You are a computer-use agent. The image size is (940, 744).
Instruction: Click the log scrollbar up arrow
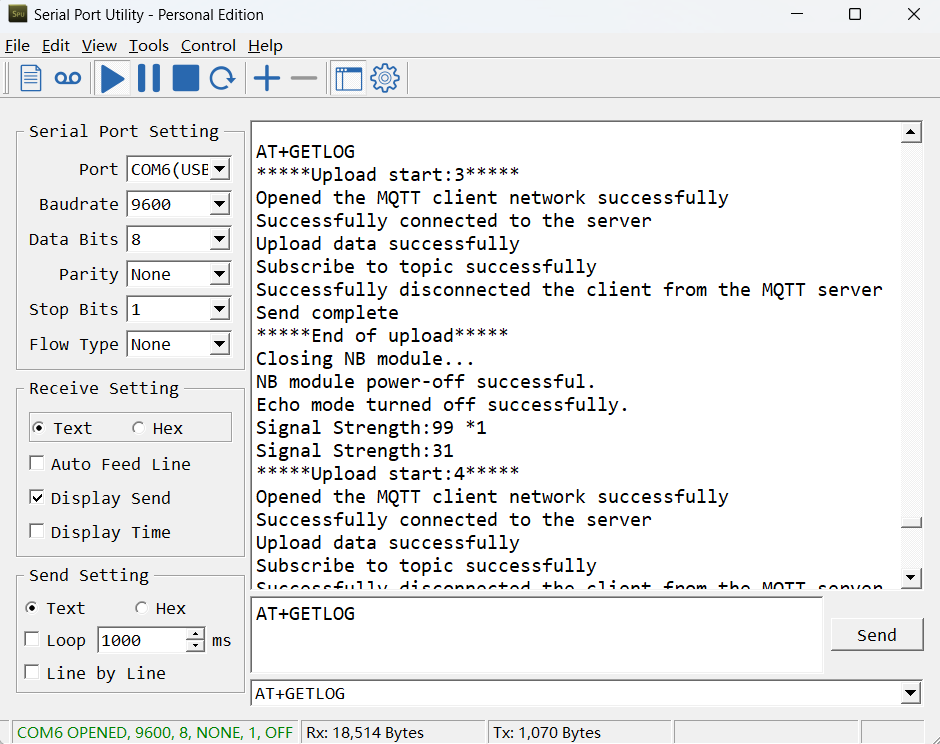coord(911,132)
